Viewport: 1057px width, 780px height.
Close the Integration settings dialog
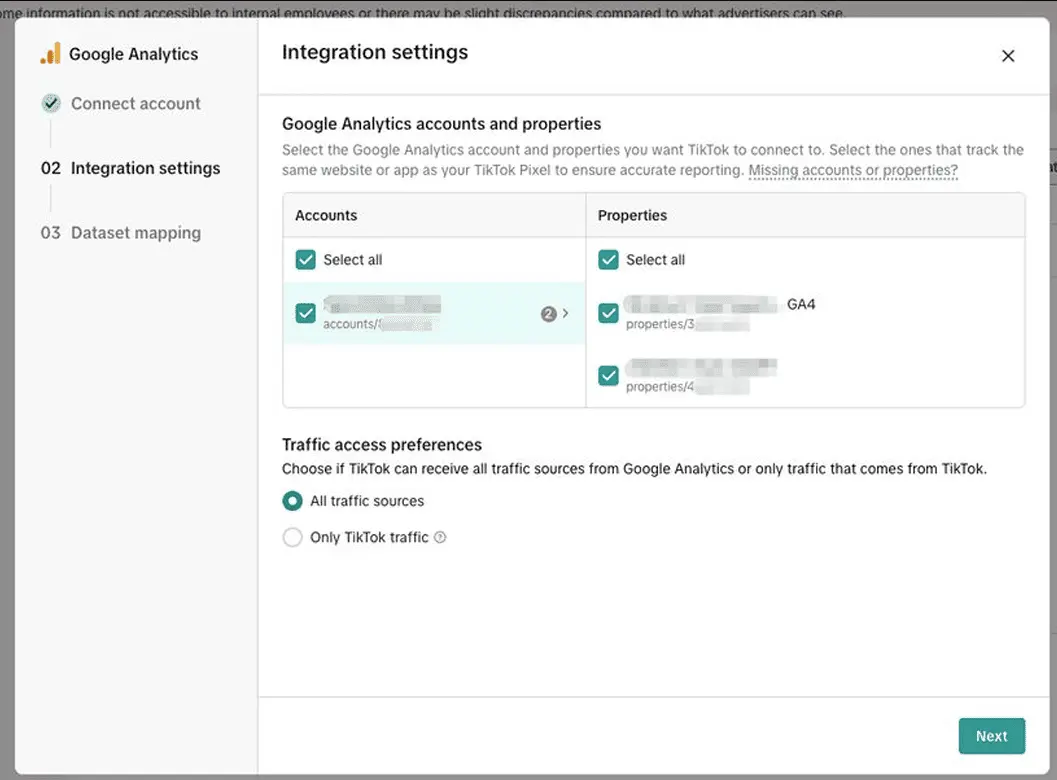coord(1008,56)
